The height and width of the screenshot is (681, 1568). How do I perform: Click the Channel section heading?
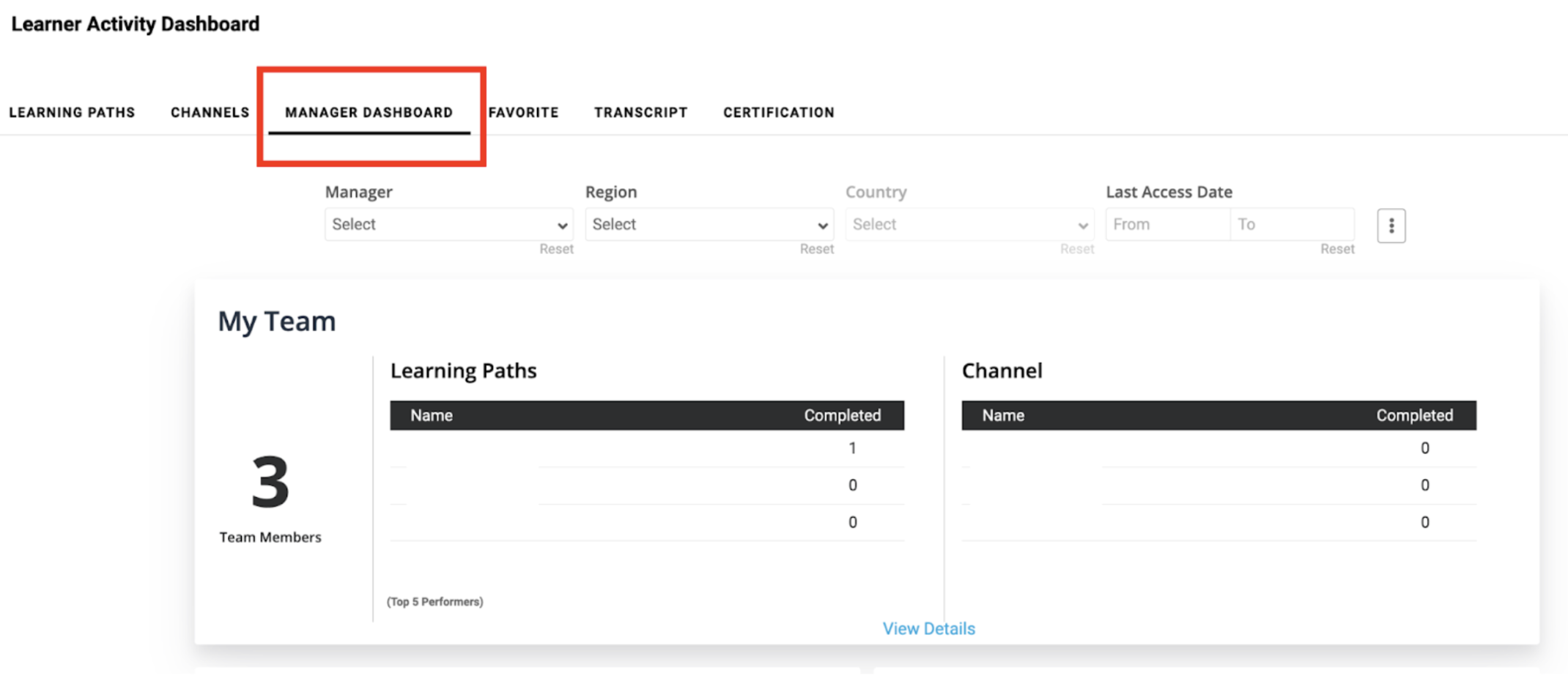[1002, 371]
